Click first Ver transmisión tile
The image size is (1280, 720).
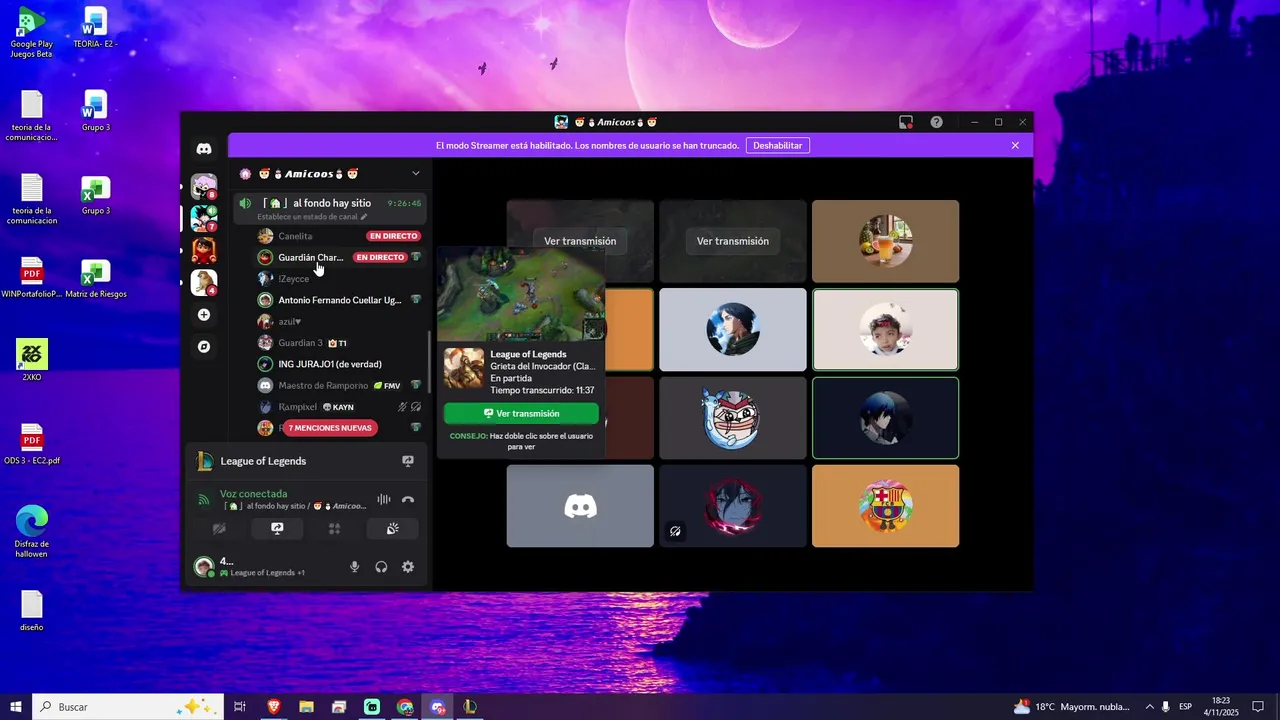click(580, 241)
